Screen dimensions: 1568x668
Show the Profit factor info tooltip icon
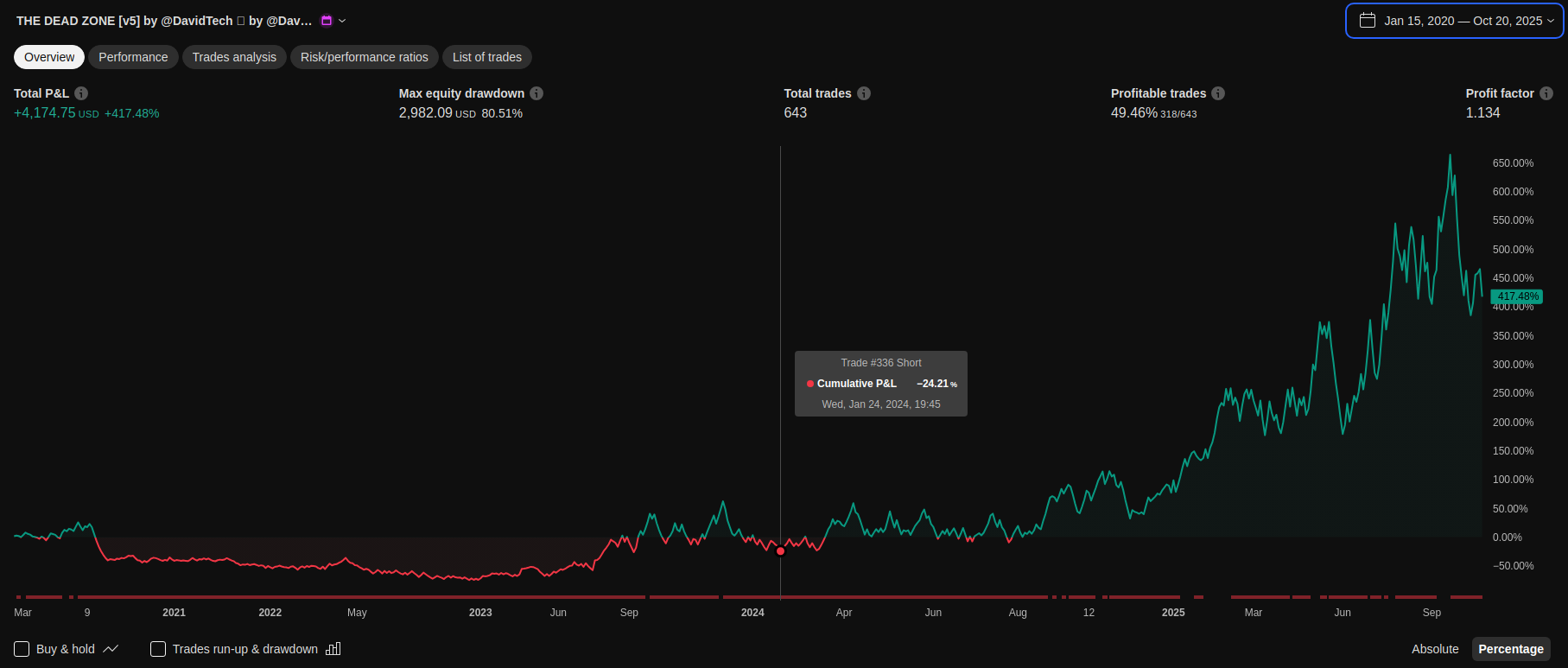1546,93
